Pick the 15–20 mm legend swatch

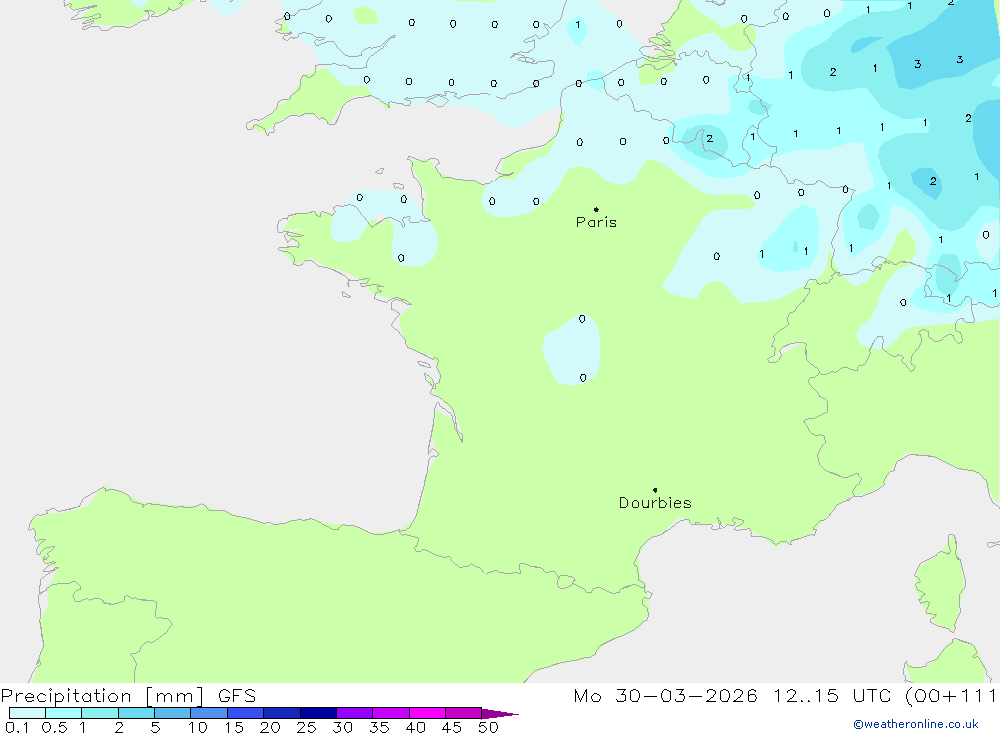coord(246,713)
